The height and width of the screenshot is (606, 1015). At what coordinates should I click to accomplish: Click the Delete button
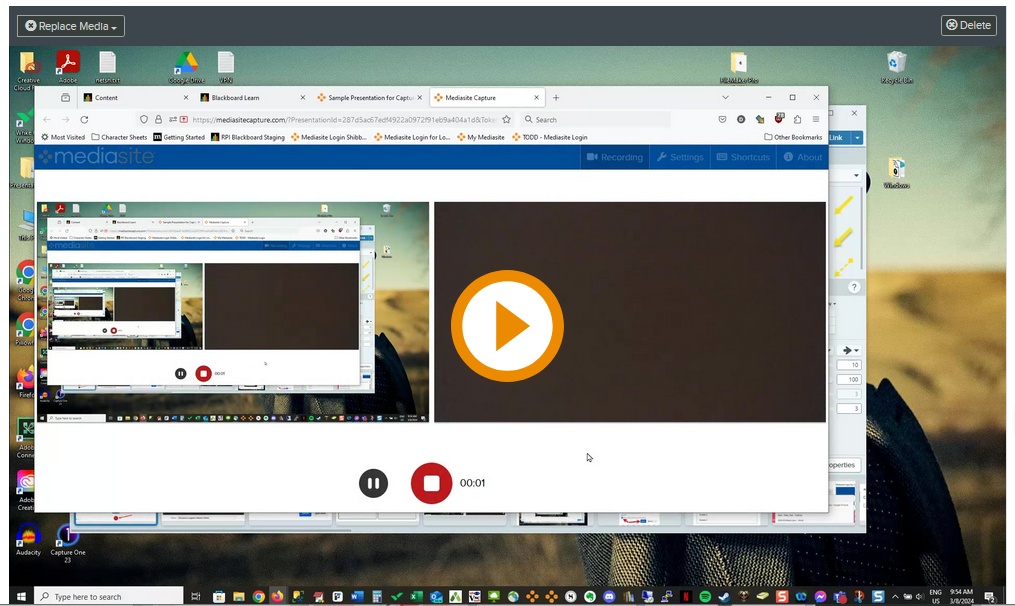(x=968, y=25)
